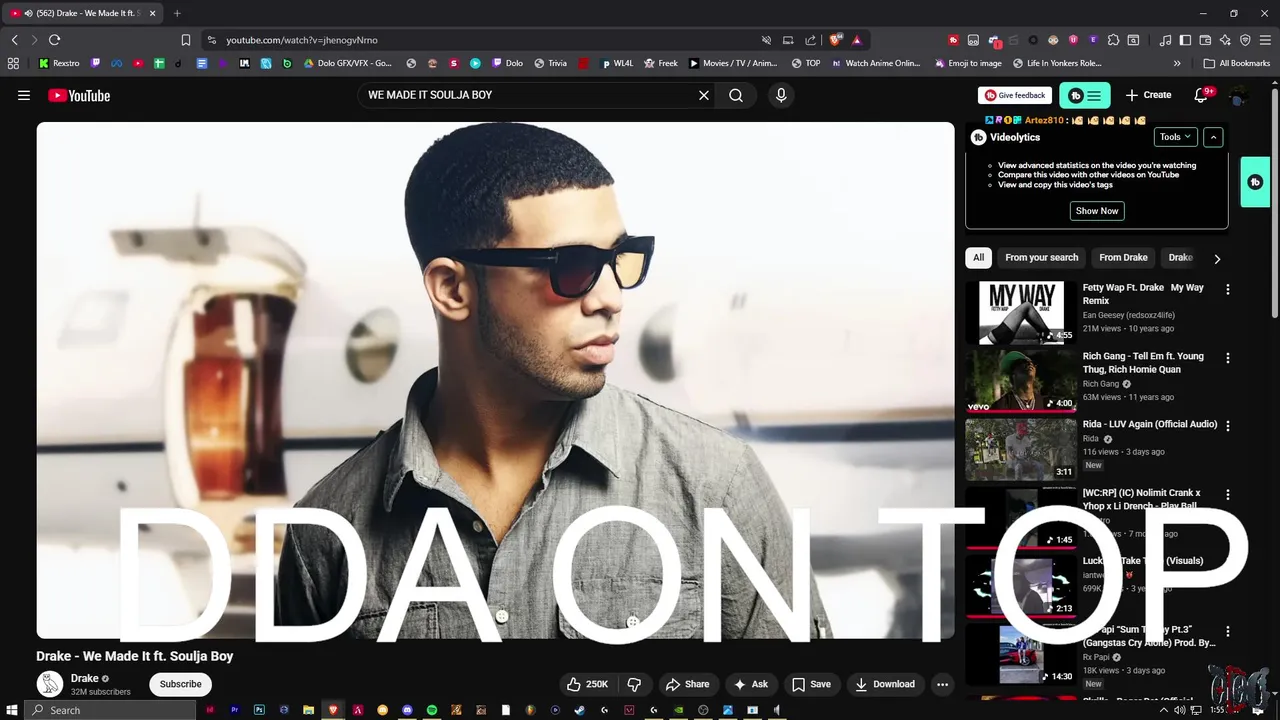The image size is (1280, 720).
Task: Open options for My Way Remix video
Action: (x=1228, y=289)
